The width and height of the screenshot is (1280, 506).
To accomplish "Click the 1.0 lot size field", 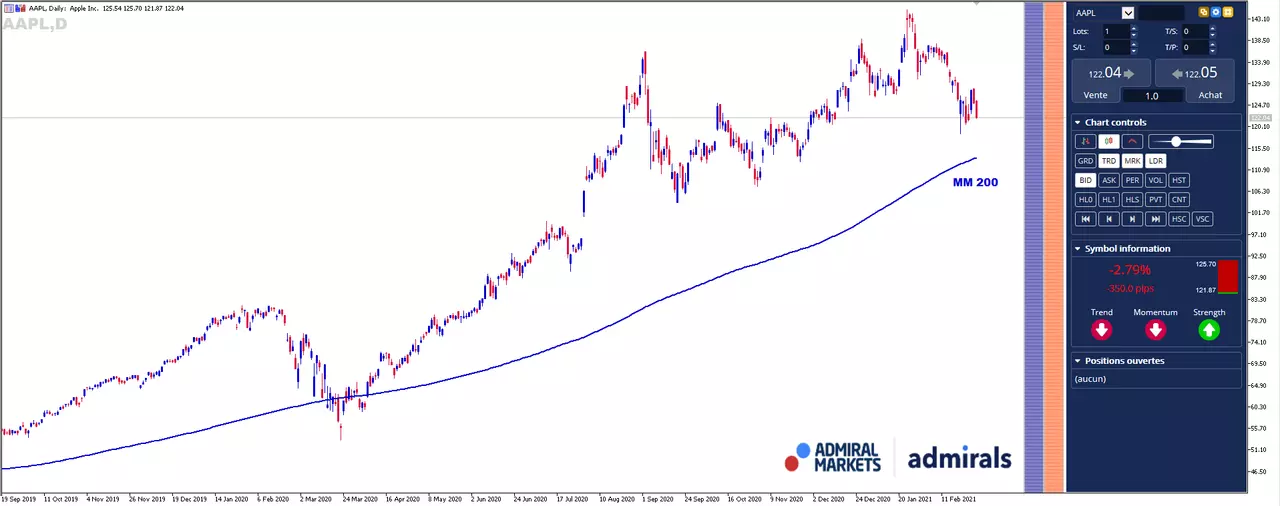I will coord(1153,96).
